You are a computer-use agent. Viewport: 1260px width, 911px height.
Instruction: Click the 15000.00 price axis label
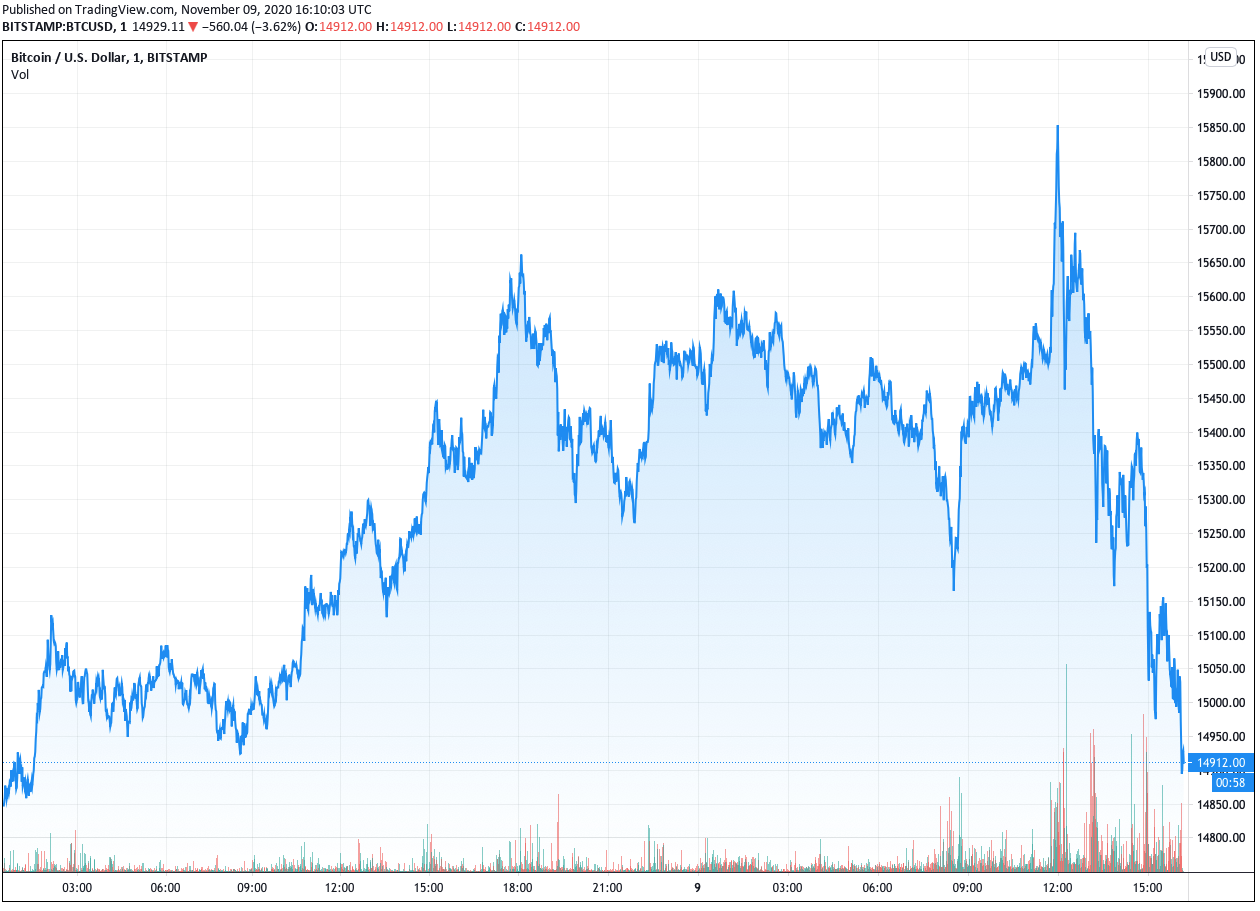click(1221, 703)
